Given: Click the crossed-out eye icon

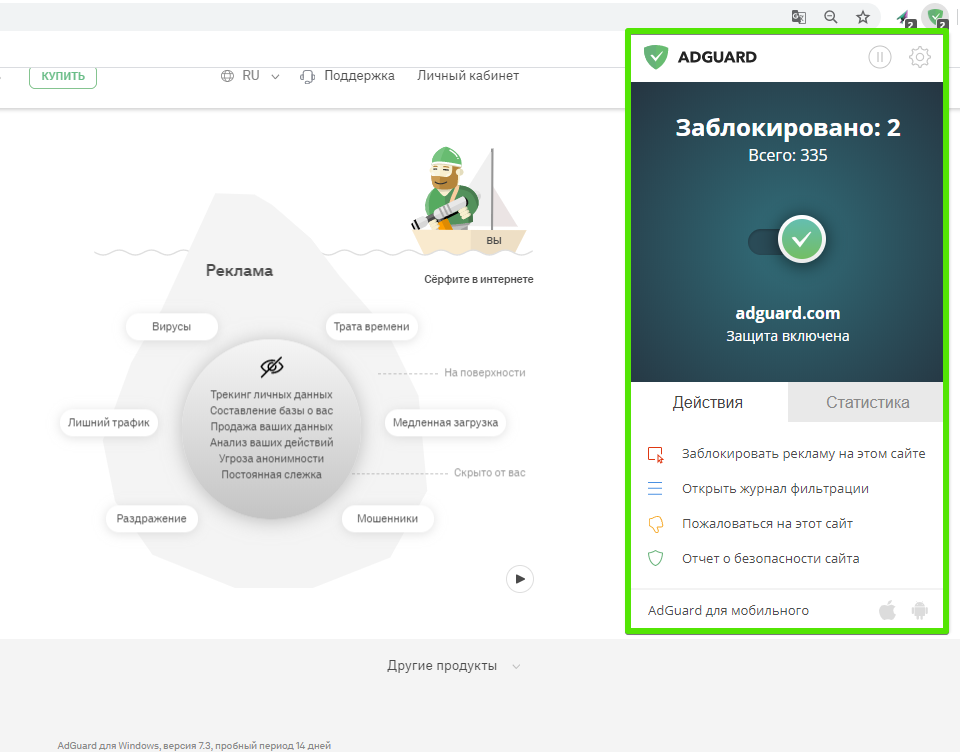Looking at the screenshot, I should [x=272, y=367].
